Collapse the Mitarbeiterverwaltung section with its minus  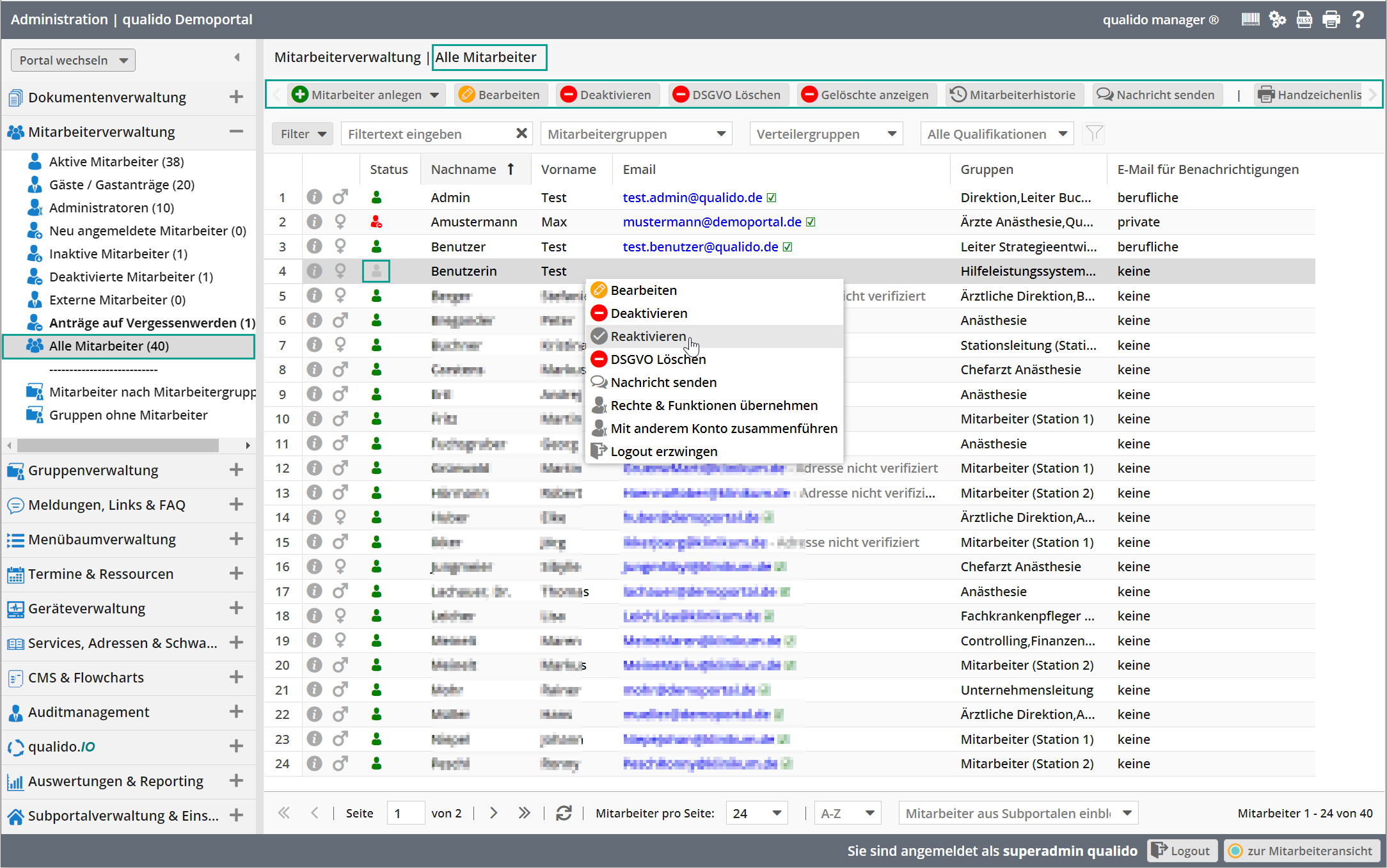click(236, 131)
